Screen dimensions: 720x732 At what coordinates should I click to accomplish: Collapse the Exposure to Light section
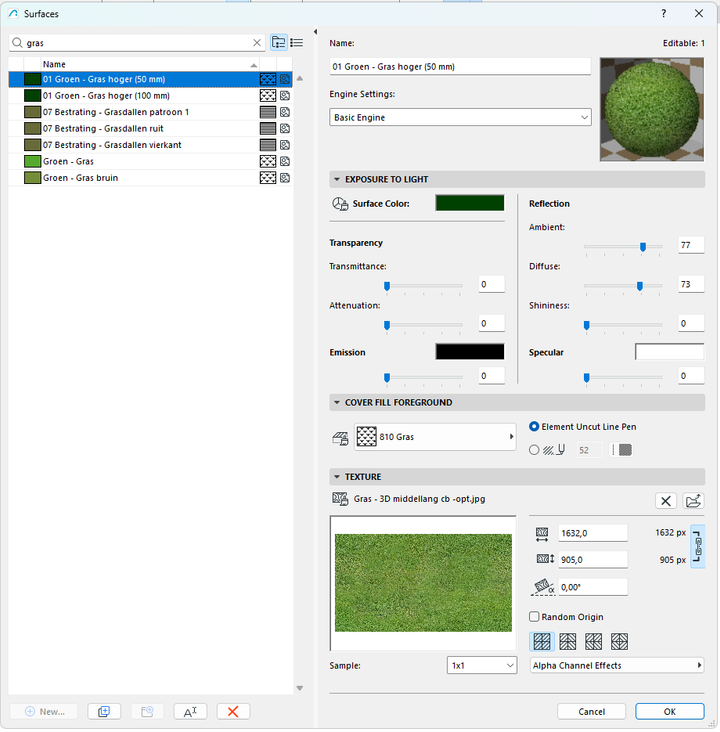click(x=337, y=179)
